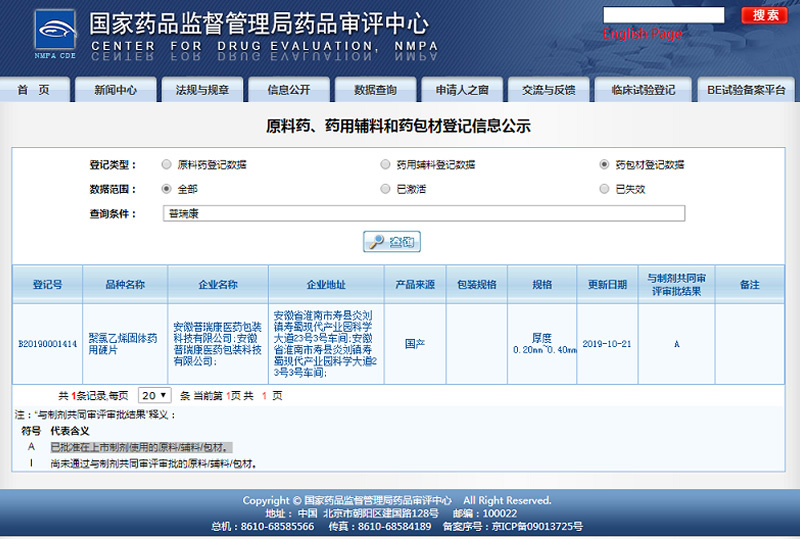
Task: Click page title 原料药、药用辅料和药包材登记信息公示
Action: pyautogui.click(x=398, y=126)
